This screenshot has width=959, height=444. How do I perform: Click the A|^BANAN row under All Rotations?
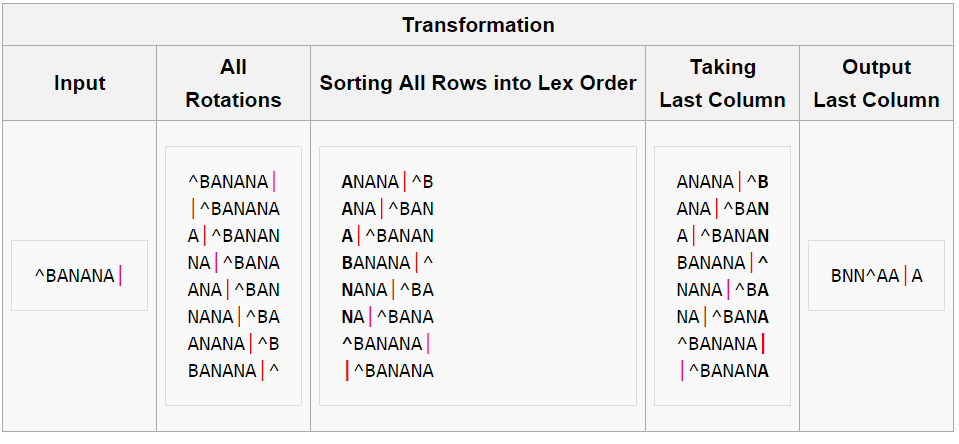(233, 235)
